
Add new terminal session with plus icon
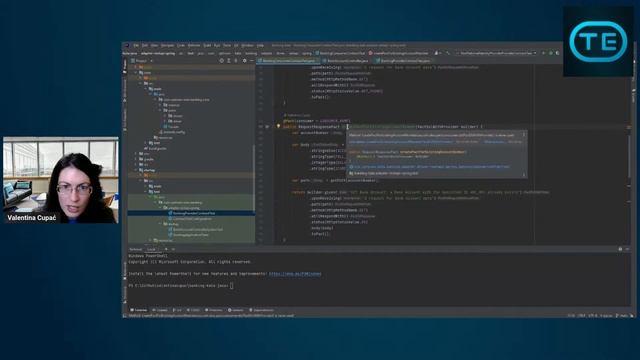click(166, 249)
